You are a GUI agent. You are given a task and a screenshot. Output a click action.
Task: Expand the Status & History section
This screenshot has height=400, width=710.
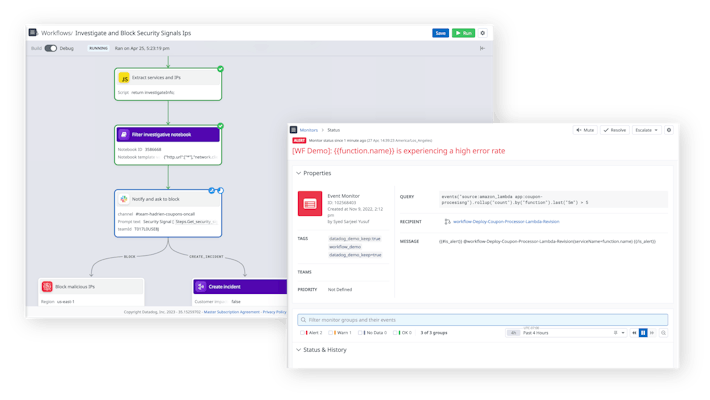click(x=298, y=349)
